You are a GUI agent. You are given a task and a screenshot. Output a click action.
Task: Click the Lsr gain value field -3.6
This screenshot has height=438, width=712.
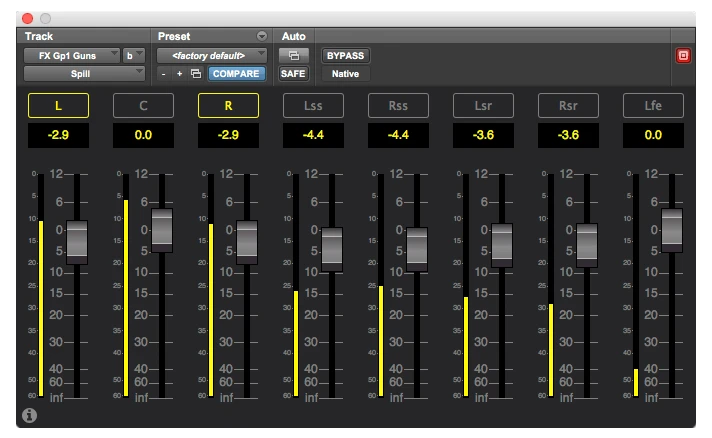483,135
